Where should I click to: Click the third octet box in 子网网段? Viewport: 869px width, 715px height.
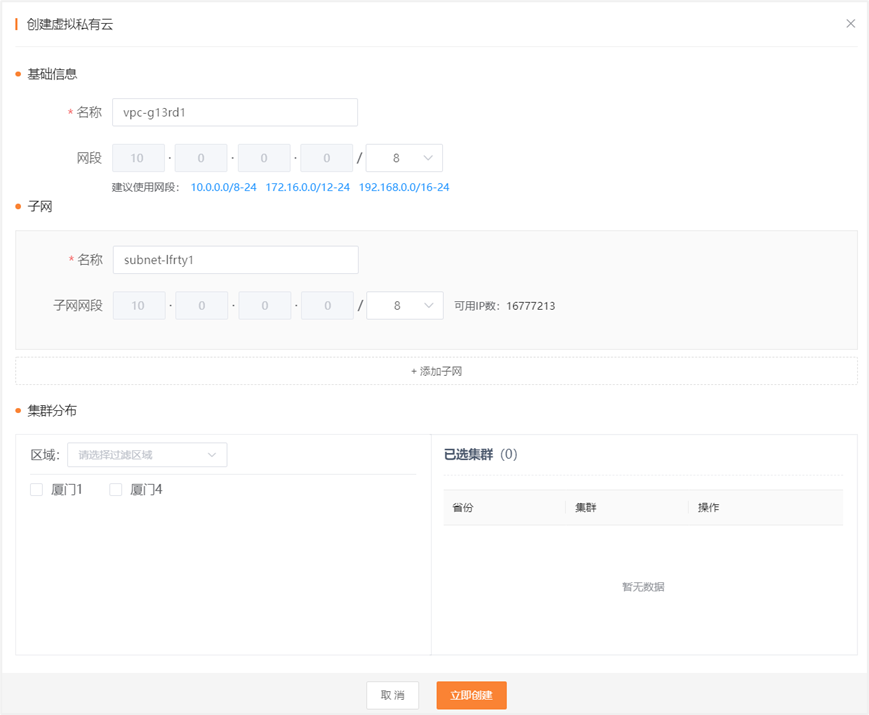point(265,305)
